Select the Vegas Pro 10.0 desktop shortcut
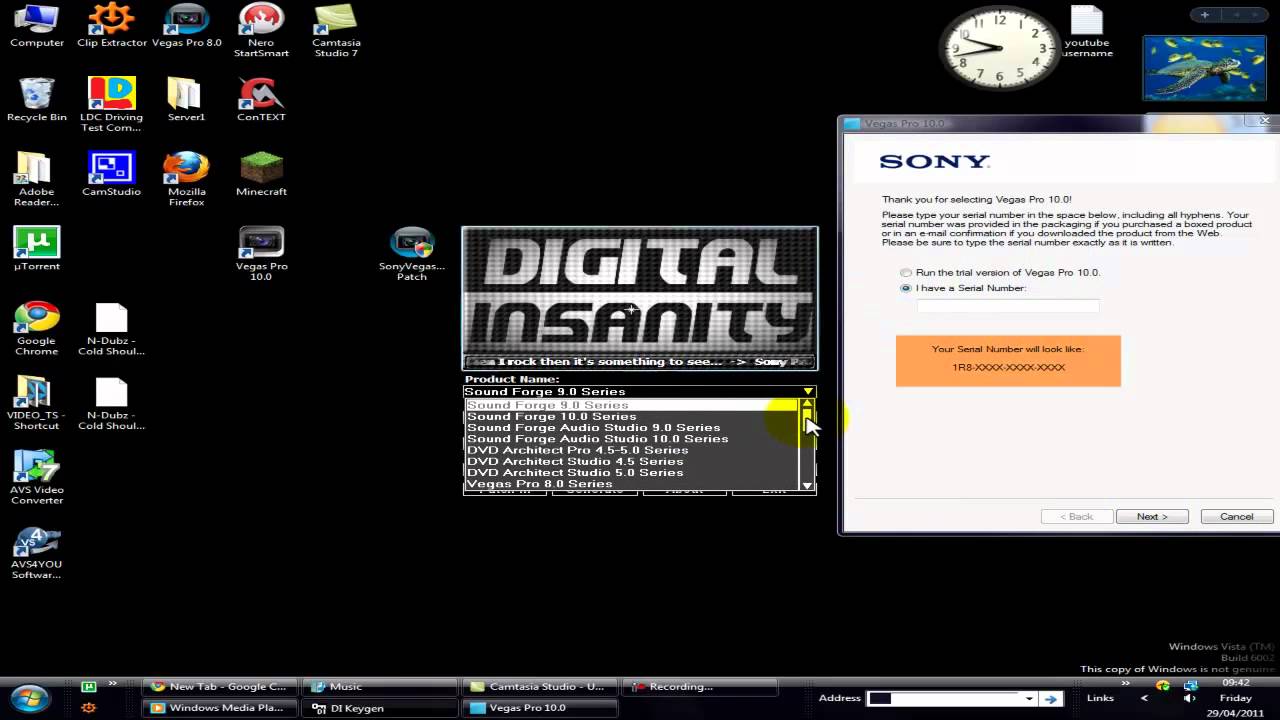Image resolution: width=1280 pixels, height=720 pixels. (261, 254)
